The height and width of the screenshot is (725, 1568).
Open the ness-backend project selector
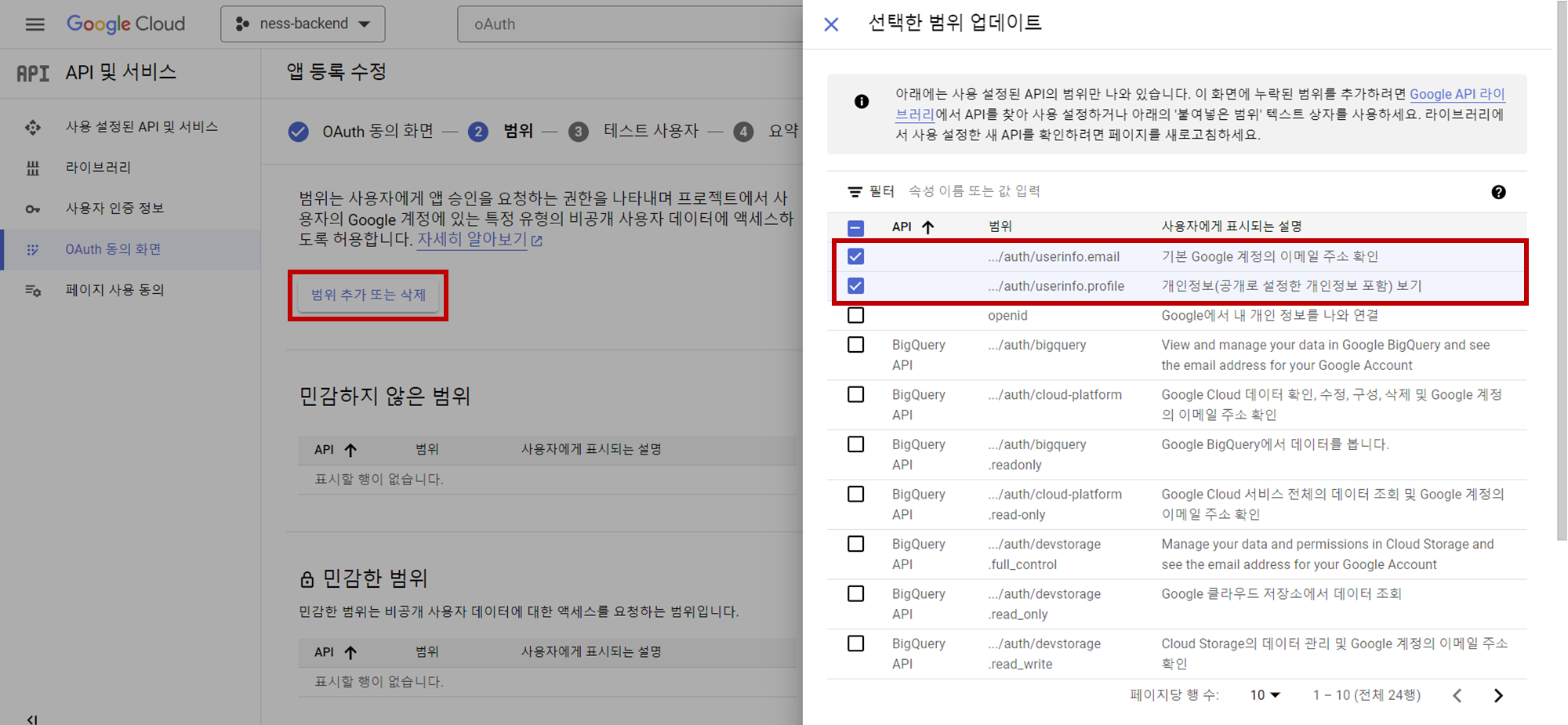coord(303,24)
